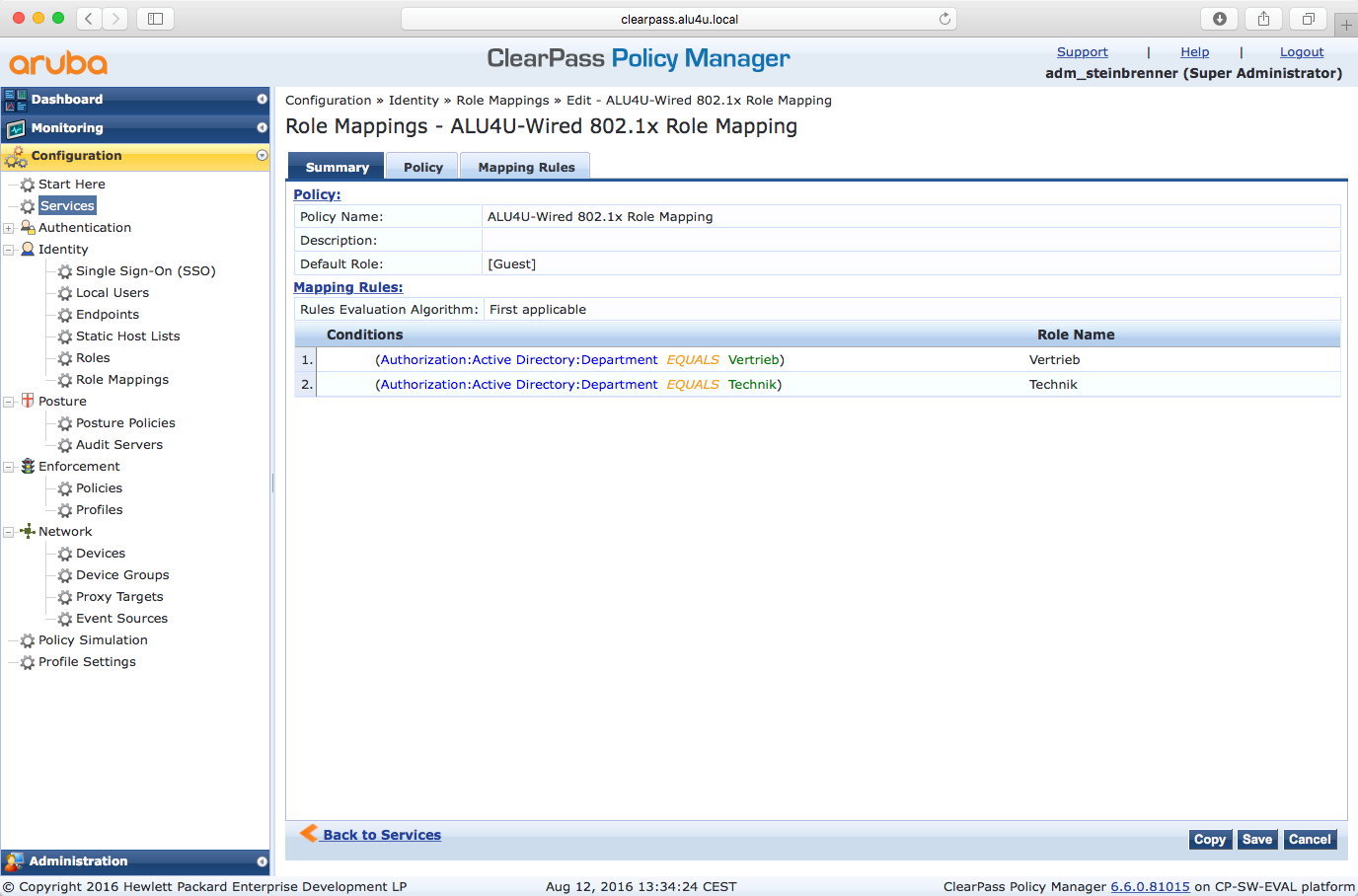Viewport: 1358px width, 896px height.
Task: Click the browser share icon
Action: point(1263,19)
